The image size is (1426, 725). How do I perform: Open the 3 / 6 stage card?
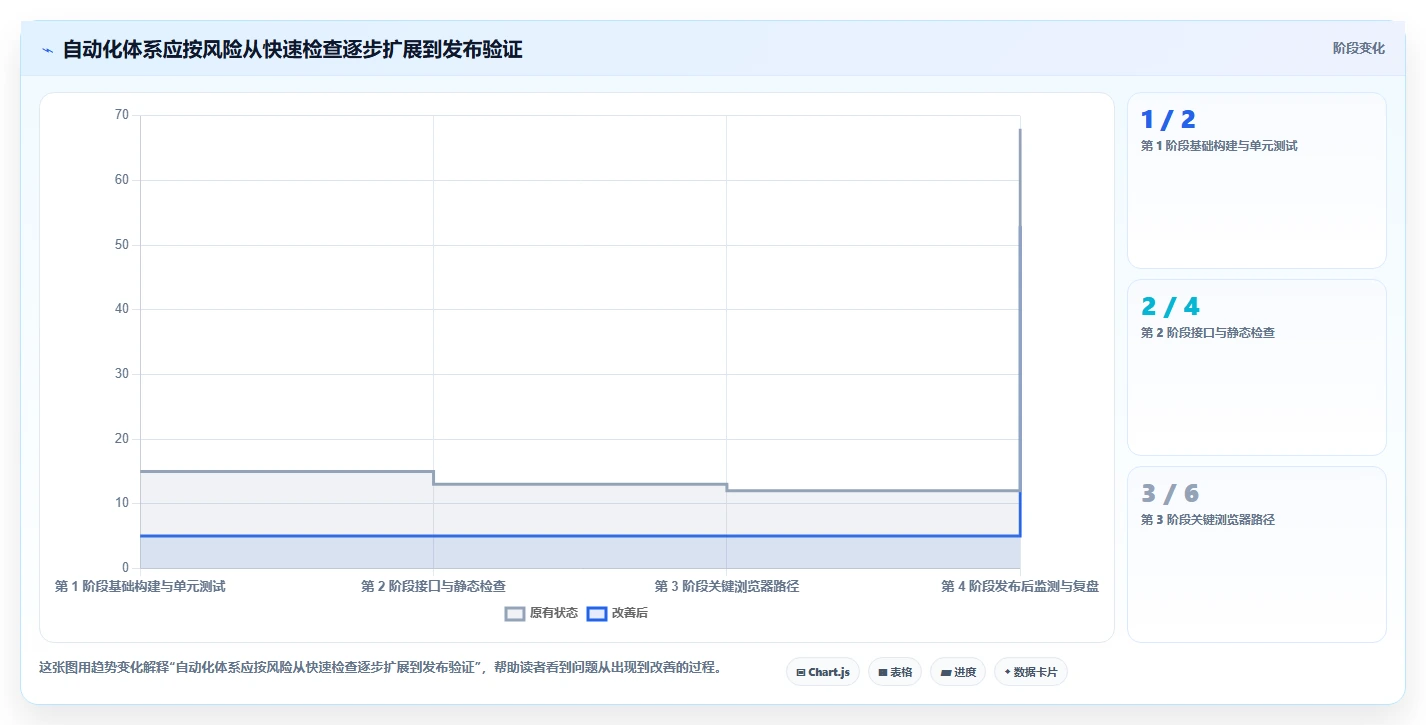tap(1257, 554)
